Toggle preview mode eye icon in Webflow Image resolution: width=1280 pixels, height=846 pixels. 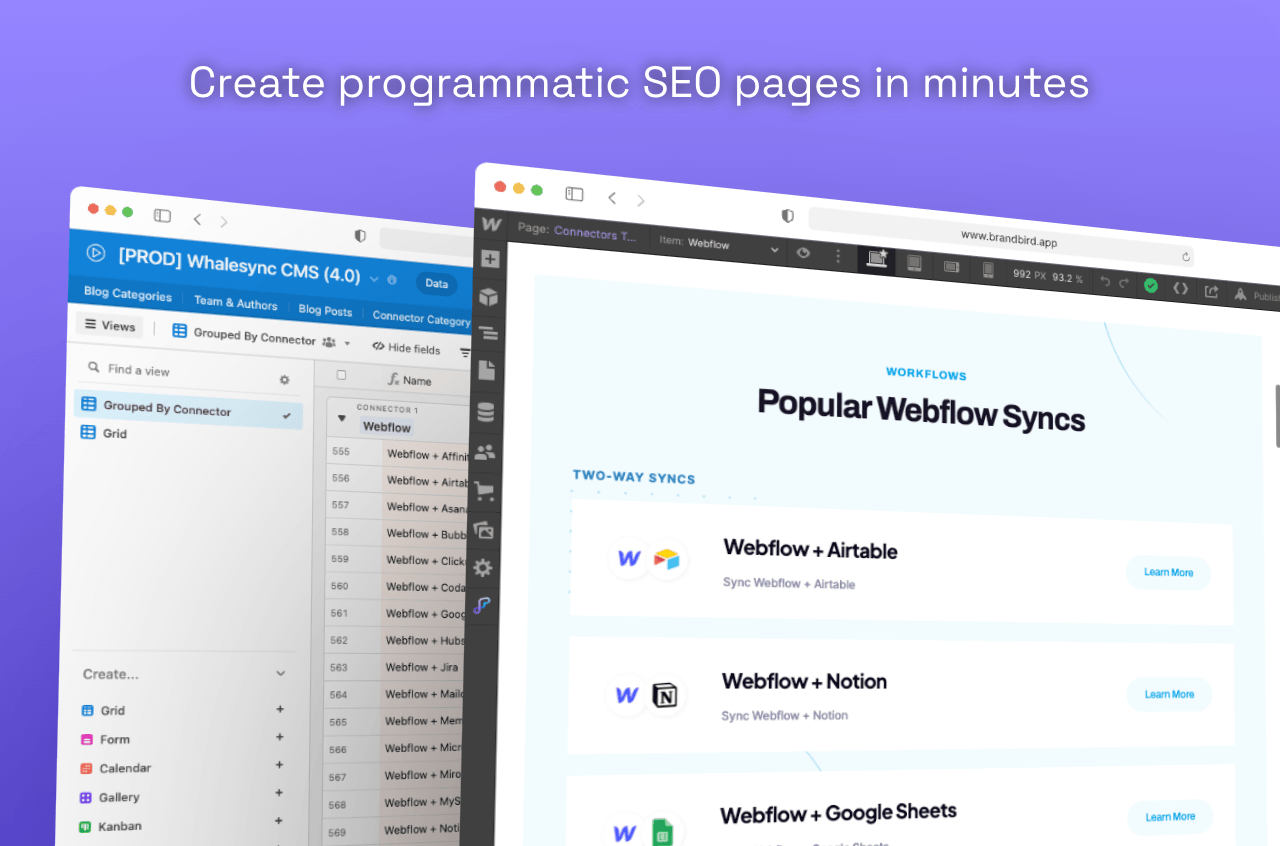(x=803, y=253)
